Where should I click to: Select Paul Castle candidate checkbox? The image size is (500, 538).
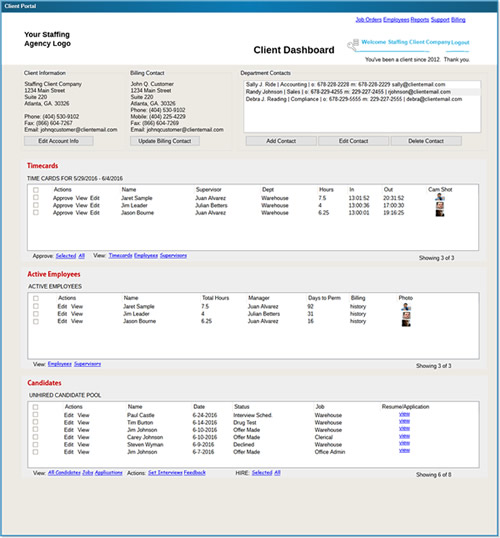pos(35,414)
